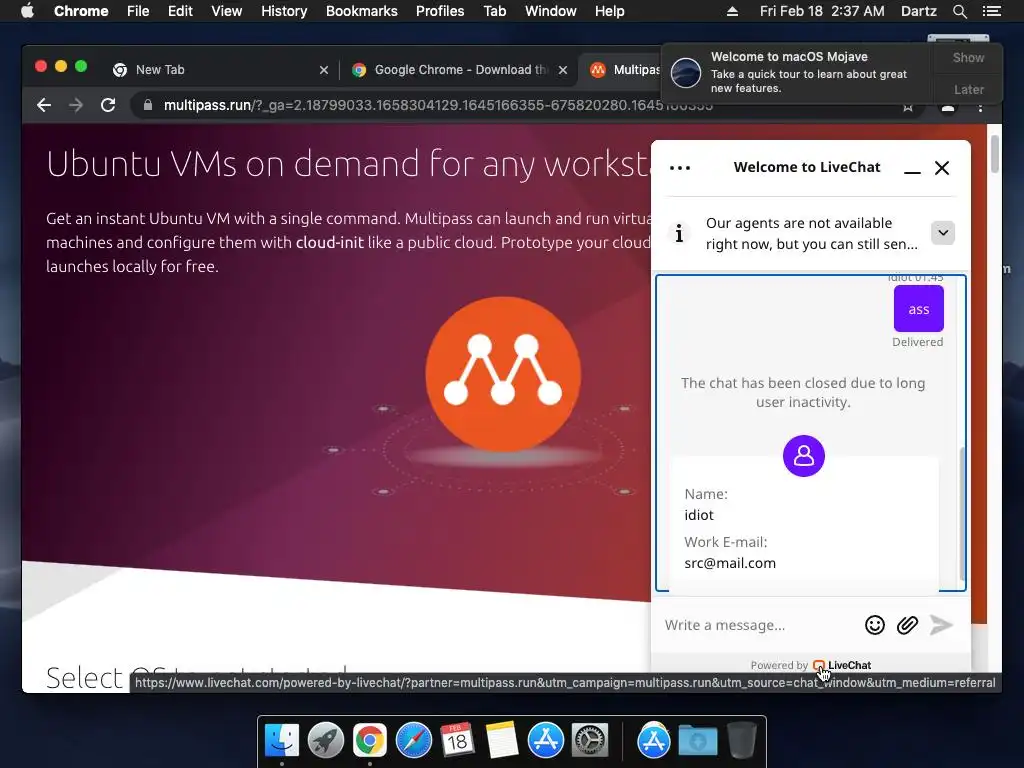
Task: Close the LiveChat chat window
Action: coord(942,168)
